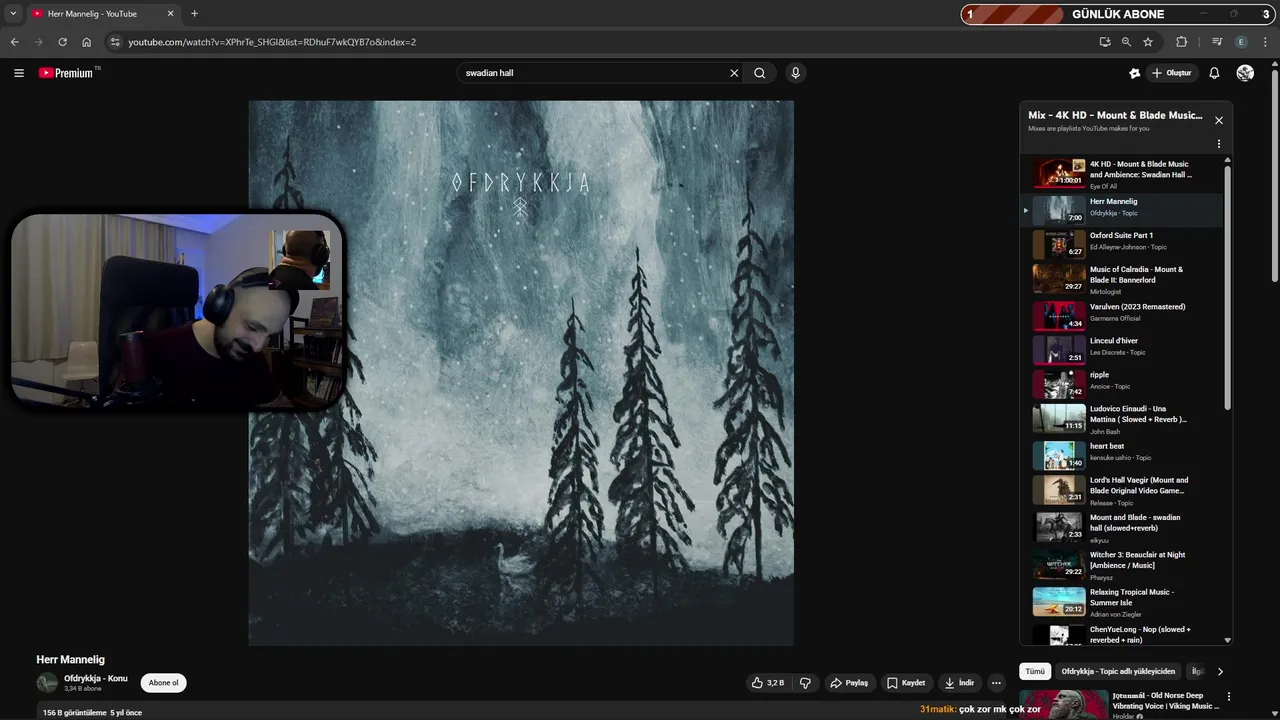The image size is (1280, 720).
Task: Go back in browser history
Action: pos(14,42)
